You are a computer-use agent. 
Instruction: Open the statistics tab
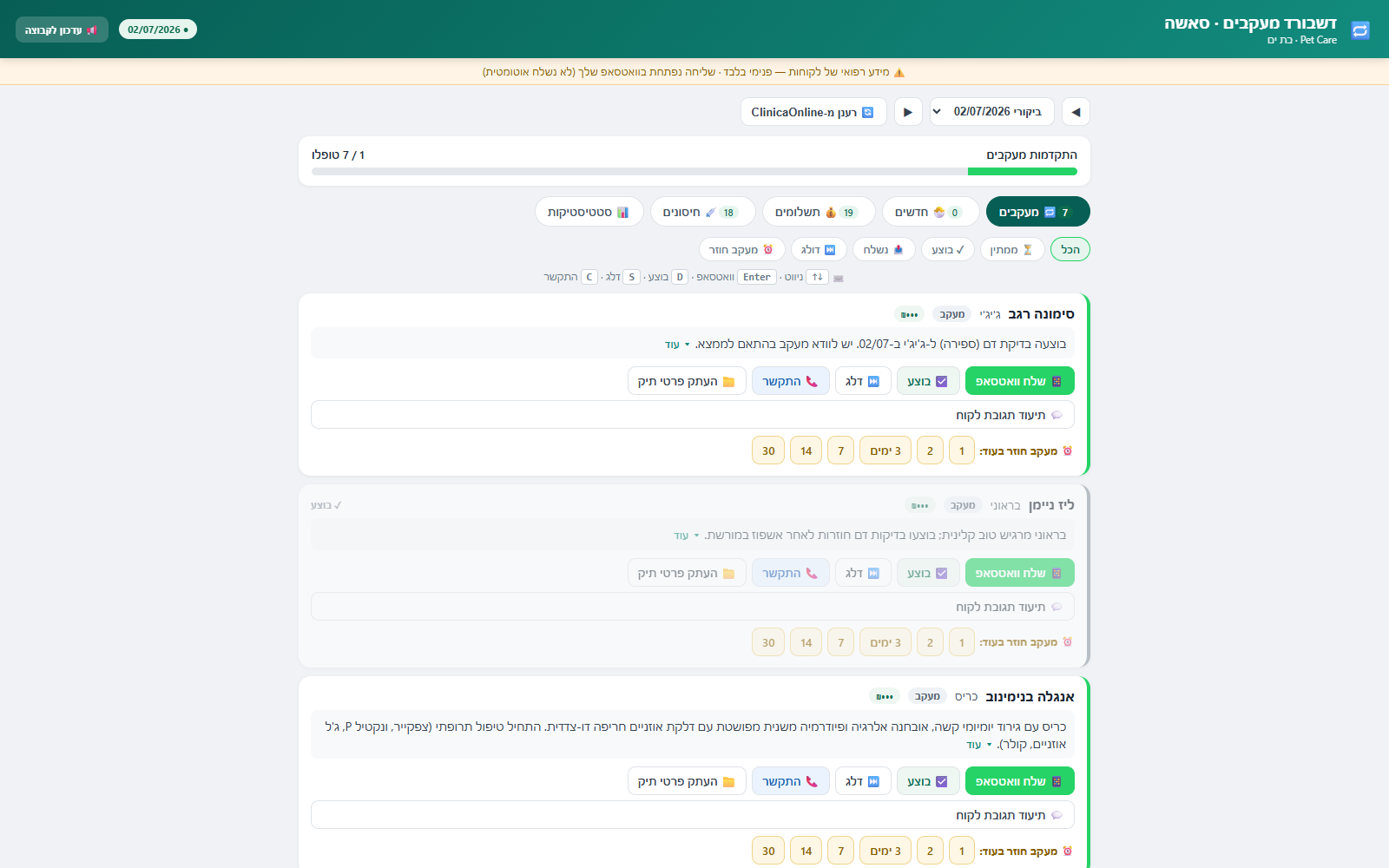click(x=589, y=212)
